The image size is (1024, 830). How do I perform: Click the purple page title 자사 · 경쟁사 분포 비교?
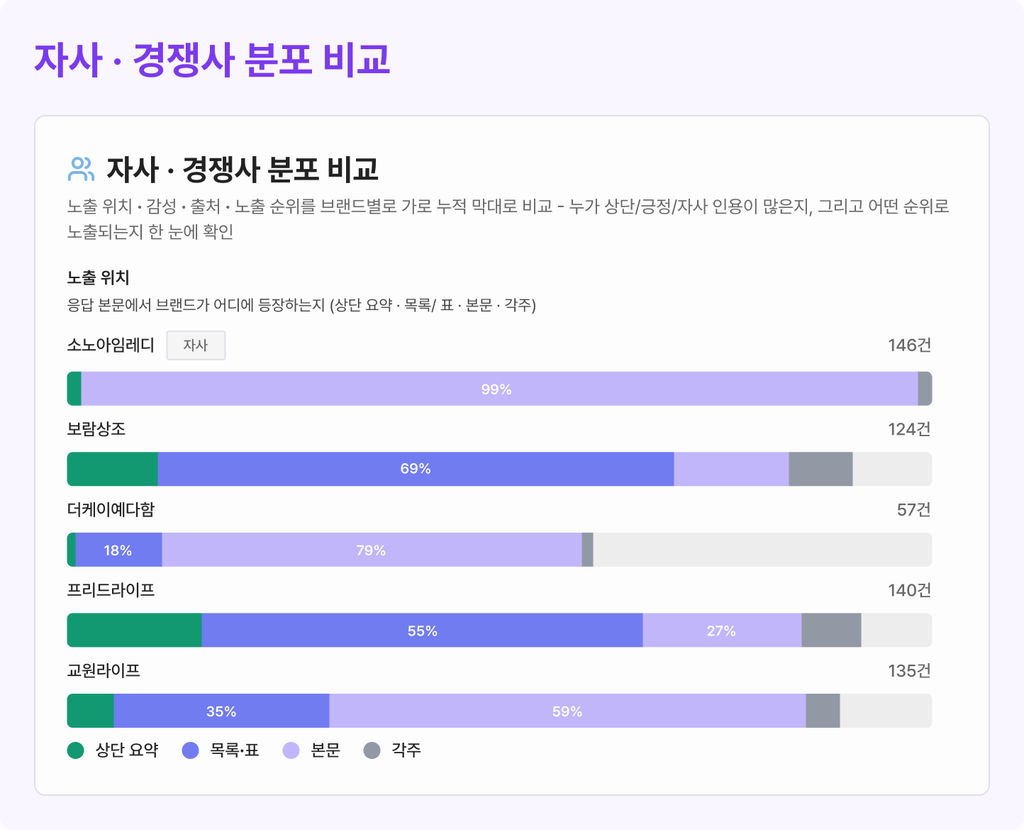(212, 59)
